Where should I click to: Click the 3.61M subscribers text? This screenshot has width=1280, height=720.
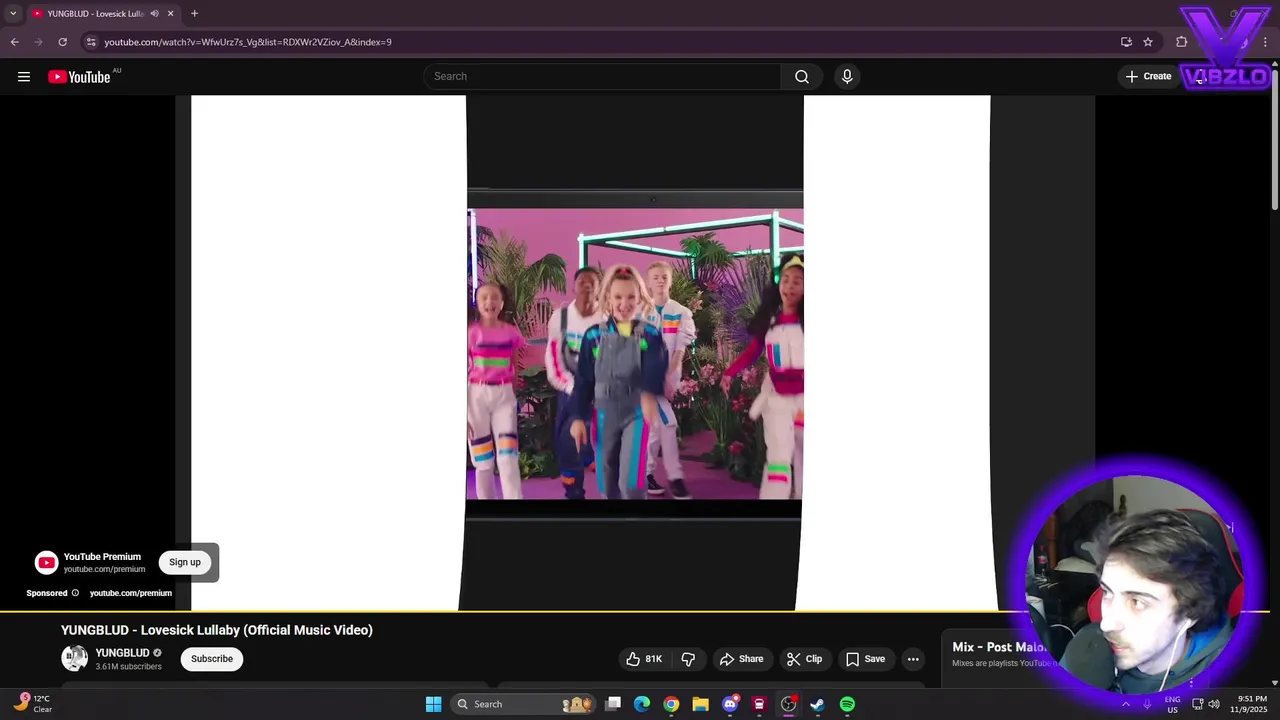coord(128,667)
